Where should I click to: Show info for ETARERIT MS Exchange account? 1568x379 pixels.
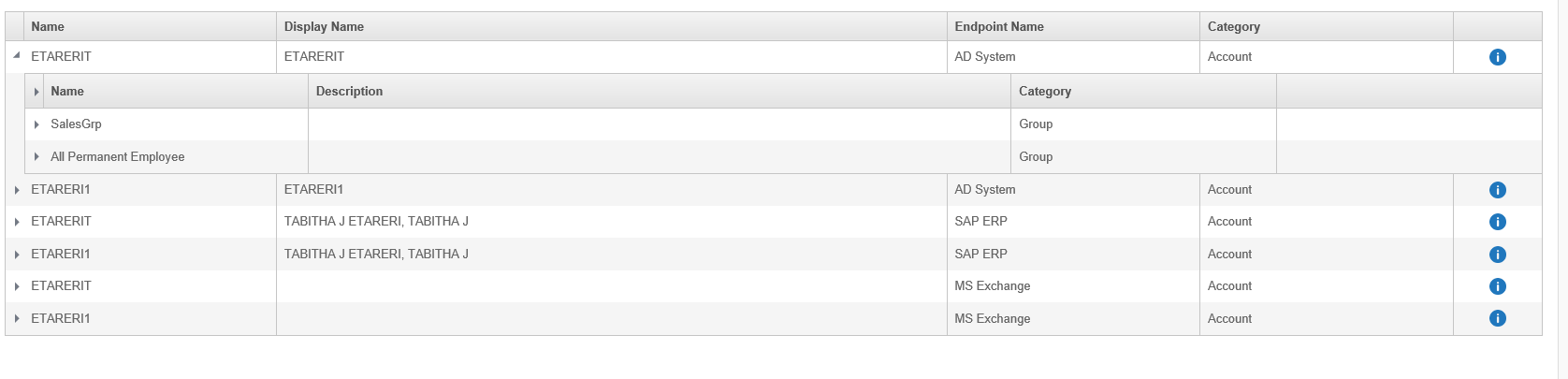click(1497, 286)
